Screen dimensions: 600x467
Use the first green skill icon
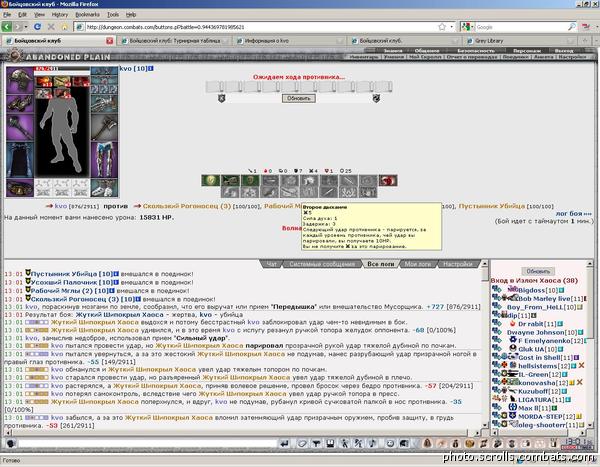coord(211,180)
